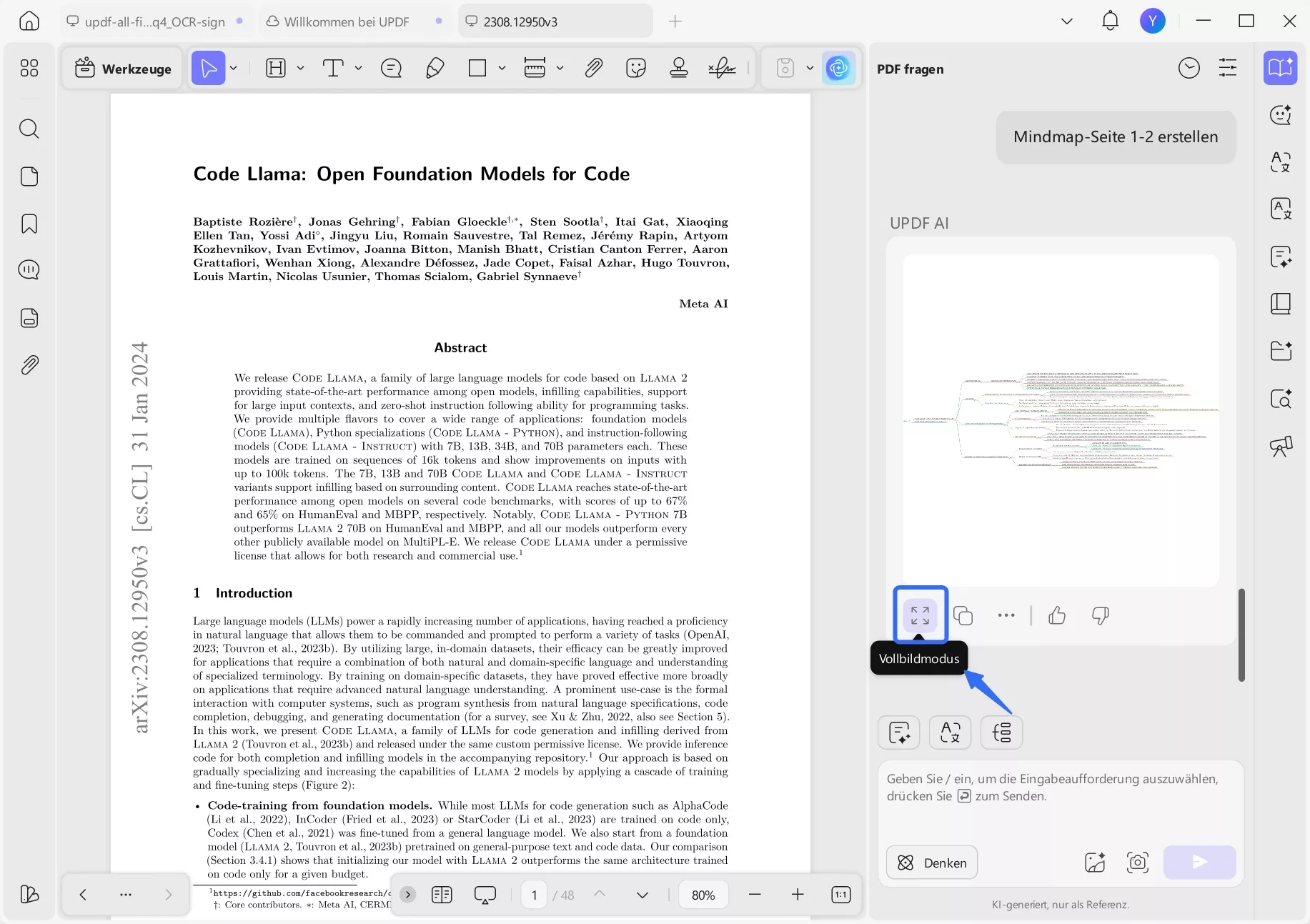Open the thumbnail grid view in left sidebar
Screen dimensions: 1310x924
(29, 68)
